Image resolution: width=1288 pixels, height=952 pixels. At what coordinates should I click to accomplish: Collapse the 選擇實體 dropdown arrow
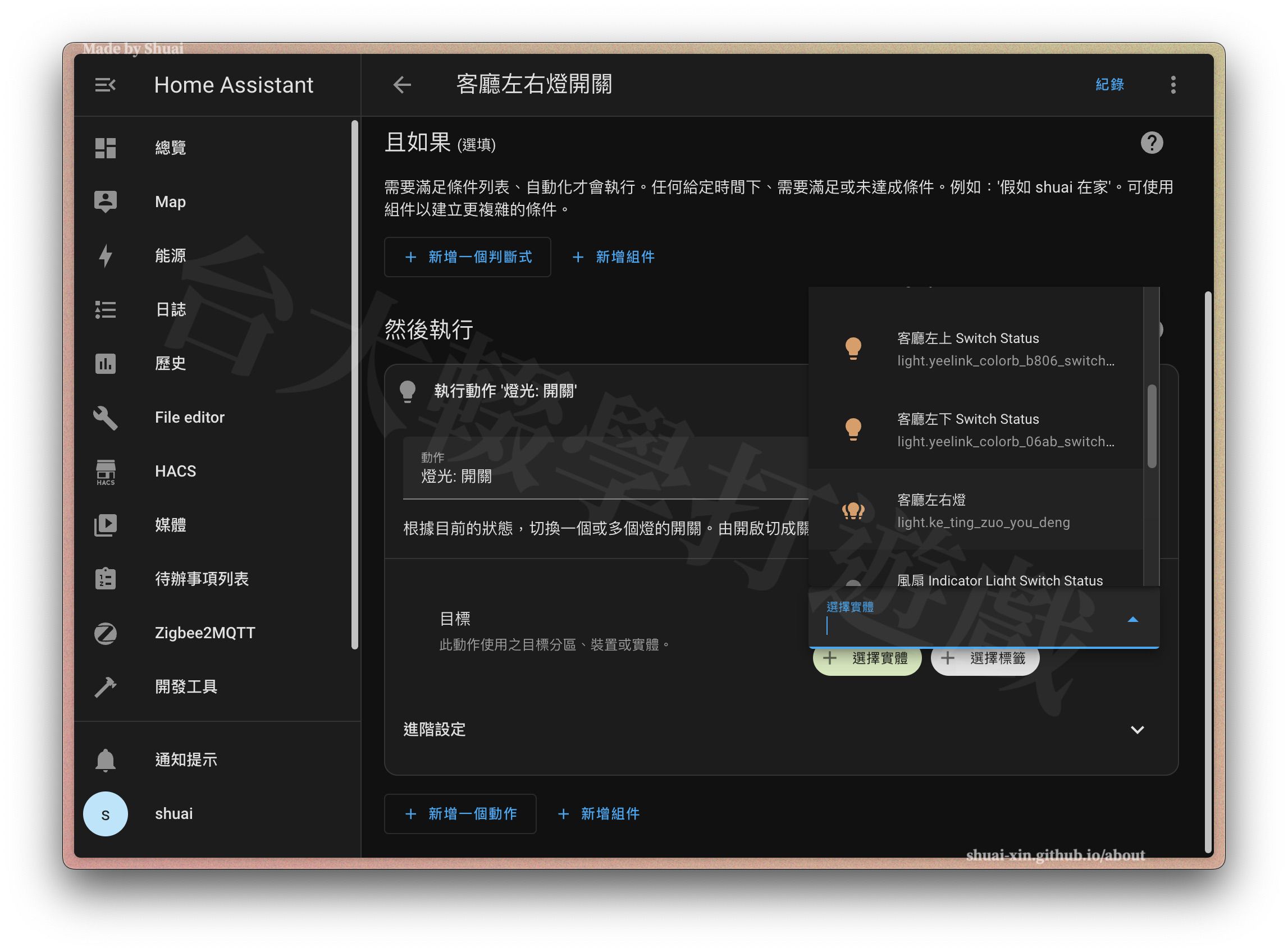click(1132, 620)
